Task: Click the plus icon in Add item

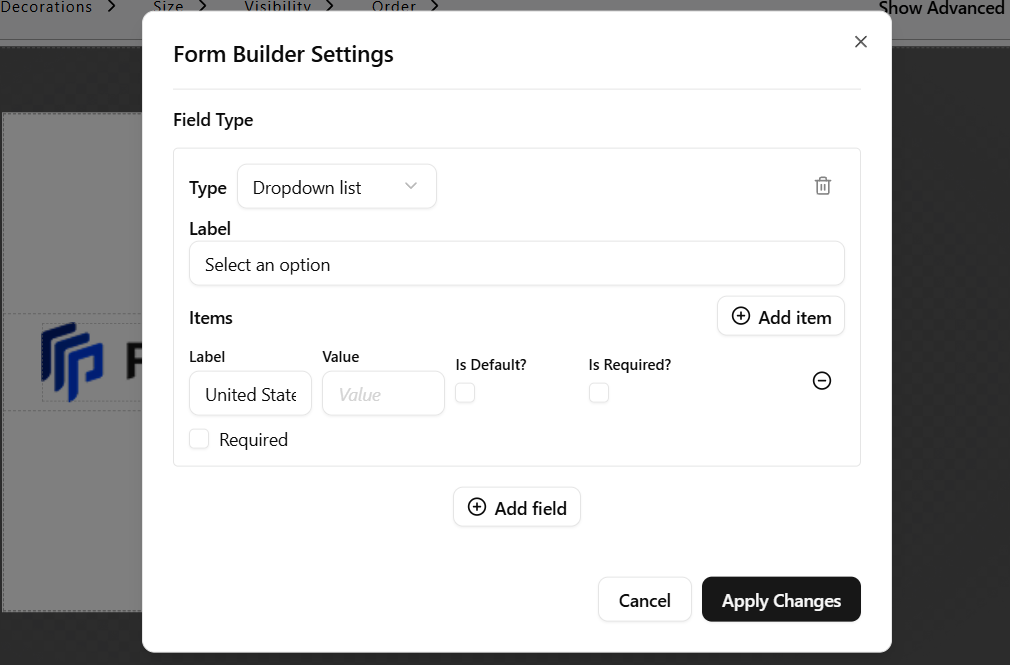Action: (x=741, y=316)
